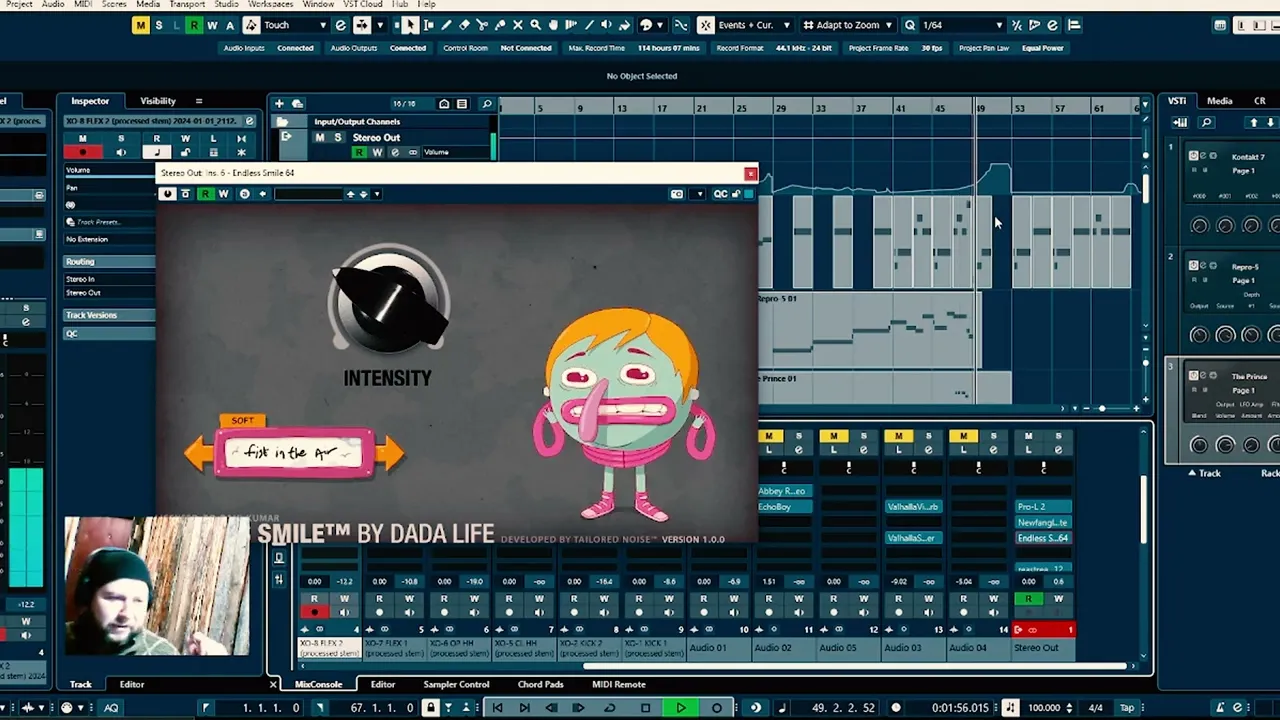Click the VSTi rack search magnifier icon
The width and height of the screenshot is (1280, 720).
[x=1207, y=122]
